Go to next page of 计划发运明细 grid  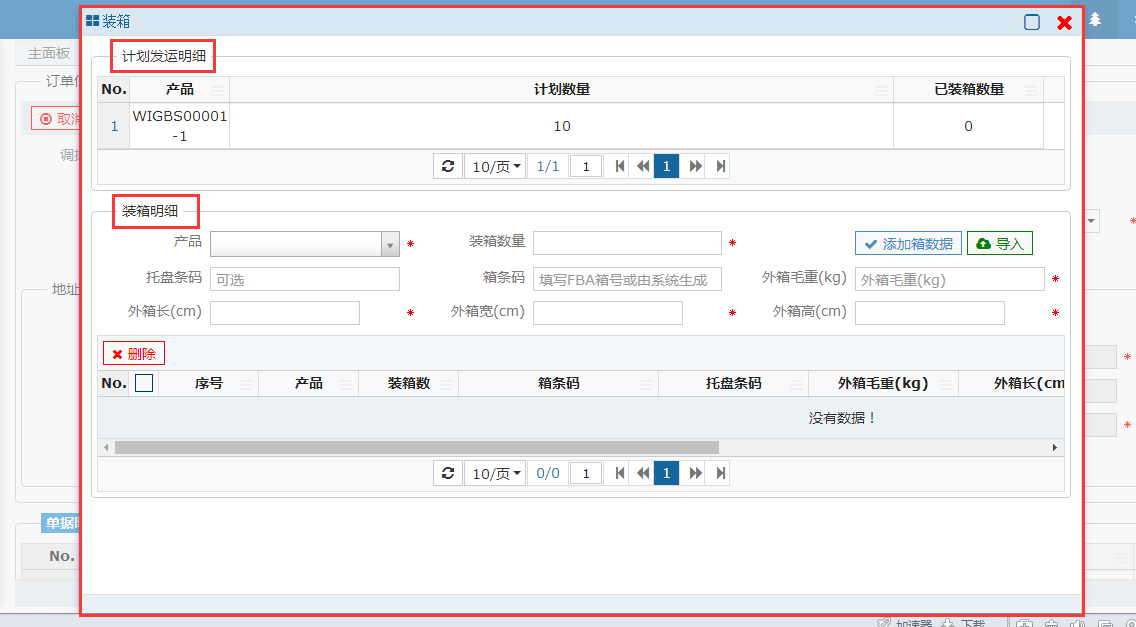(696, 167)
